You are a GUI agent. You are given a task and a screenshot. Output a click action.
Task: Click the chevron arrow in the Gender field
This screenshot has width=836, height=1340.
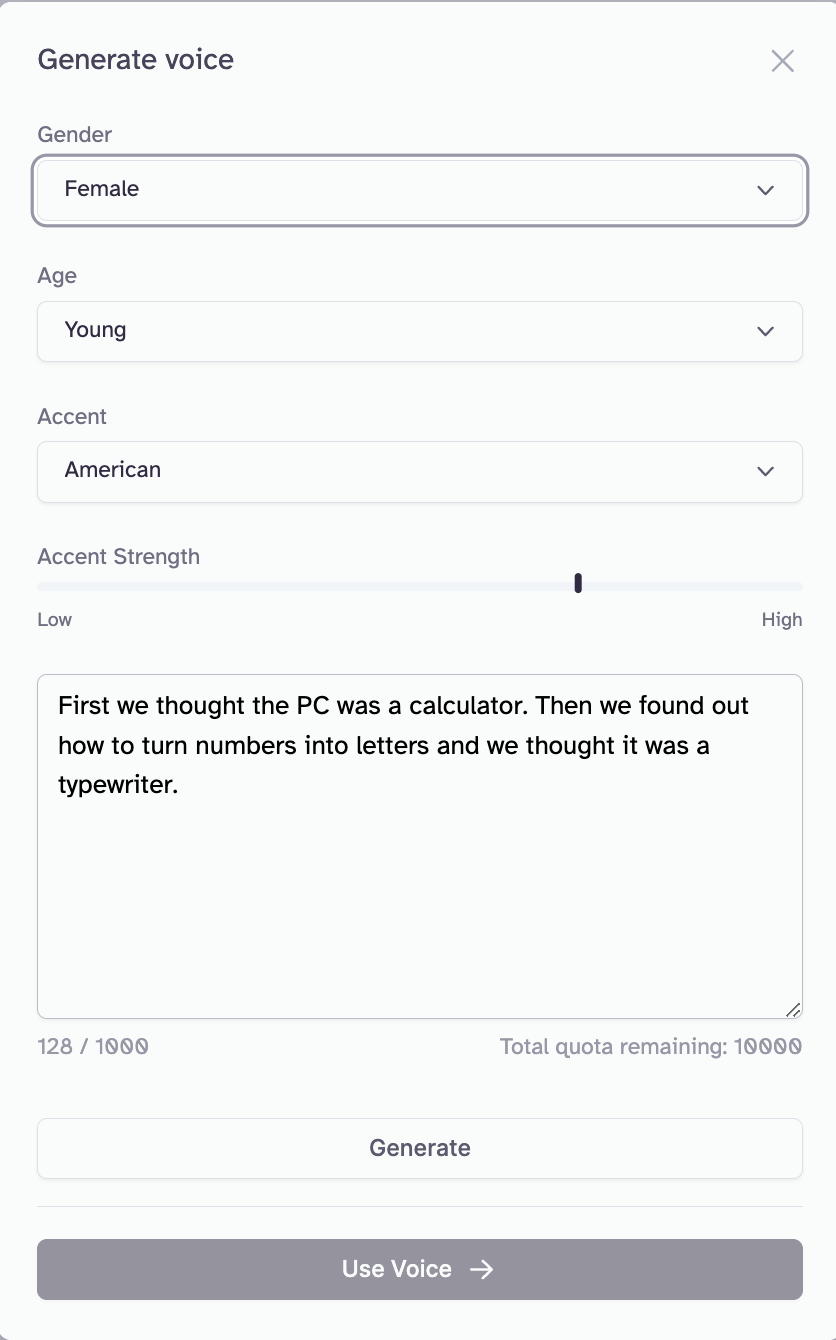pyautogui.click(x=766, y=190)
